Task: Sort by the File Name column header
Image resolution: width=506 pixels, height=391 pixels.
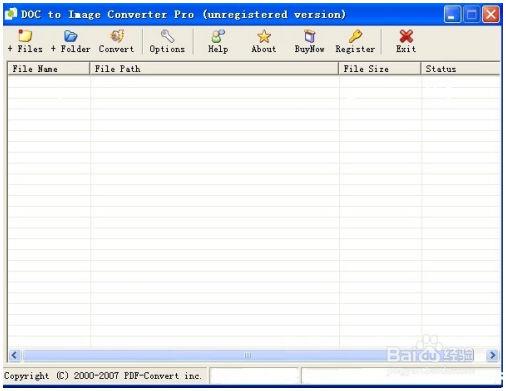Action: 49,69
